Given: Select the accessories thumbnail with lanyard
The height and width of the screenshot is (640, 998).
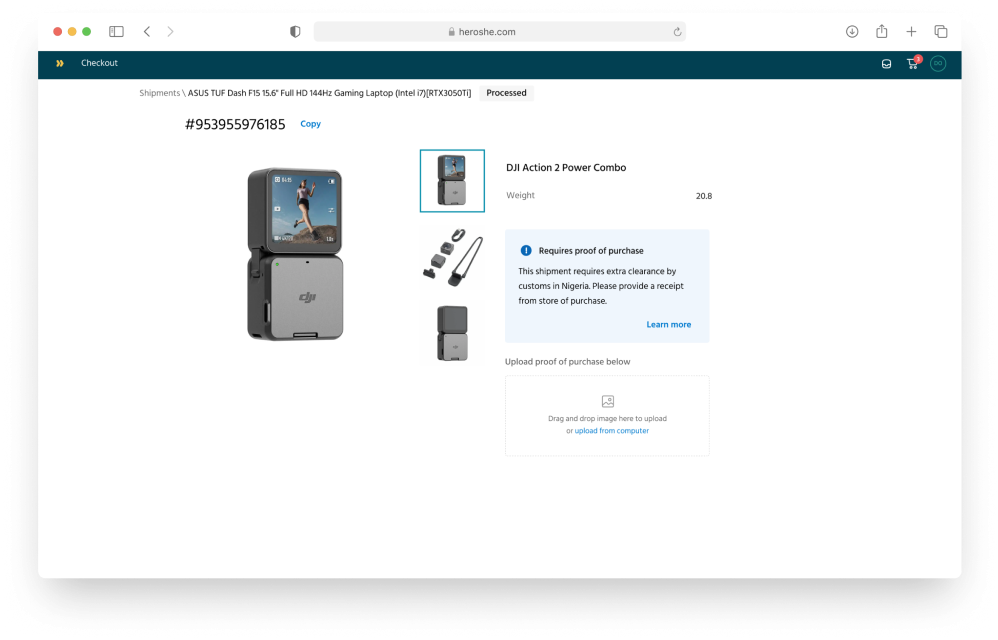Looking at the screenshot, I should tap(452, 257).
